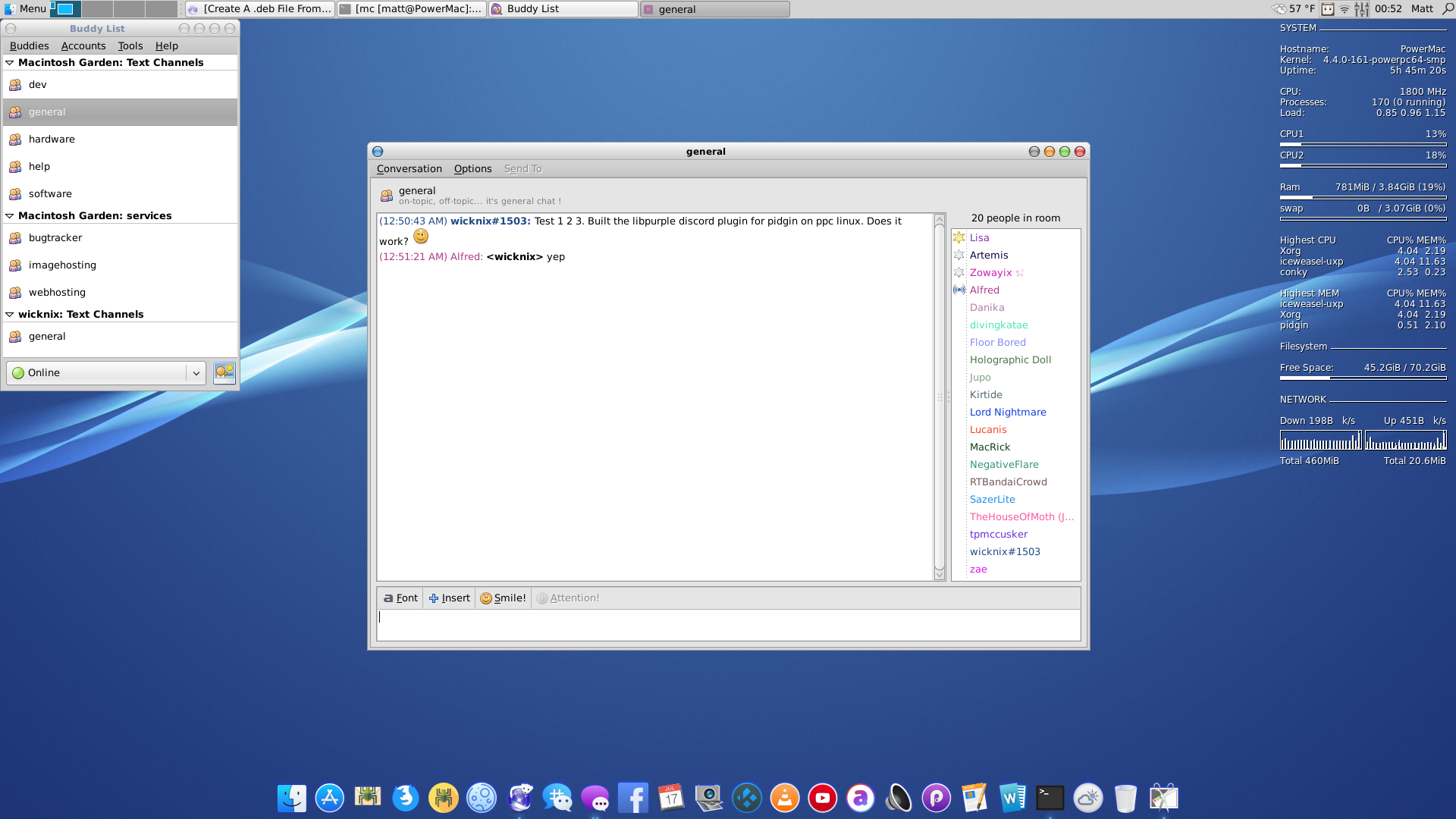
Task: Click the chat history vertical scrollbar
Action: [x=939, y=394]
